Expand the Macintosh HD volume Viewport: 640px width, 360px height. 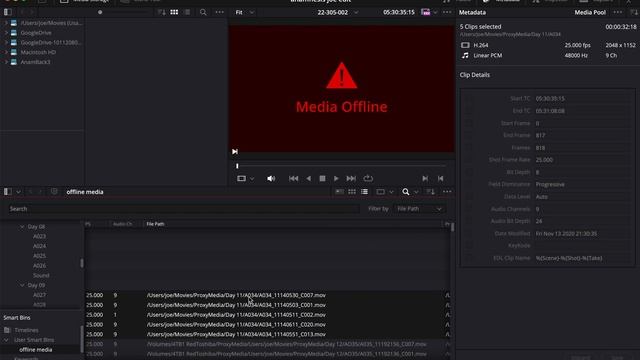pos(6,52)
